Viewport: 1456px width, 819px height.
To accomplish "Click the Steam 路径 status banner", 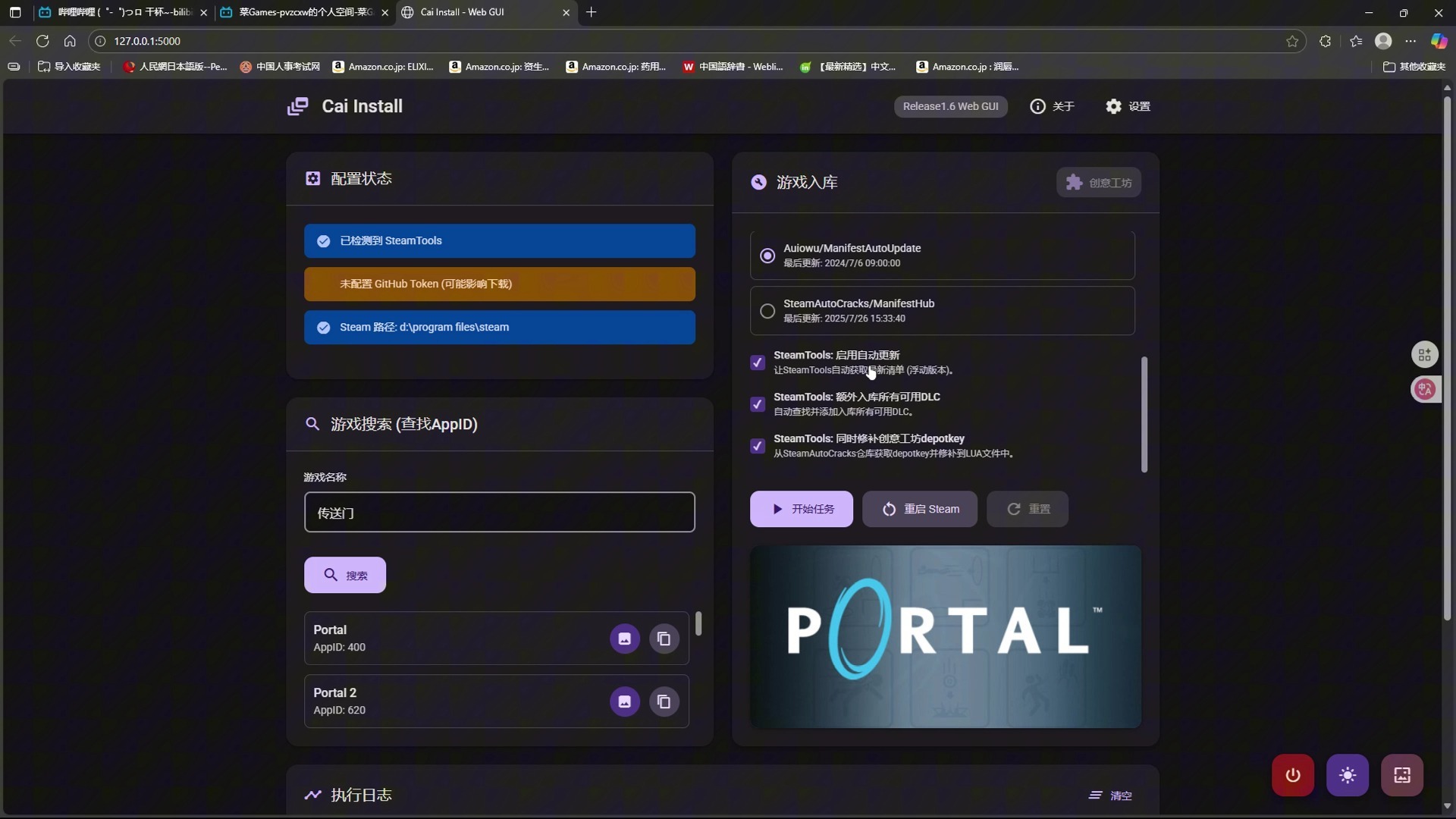I will coord(500,328).
